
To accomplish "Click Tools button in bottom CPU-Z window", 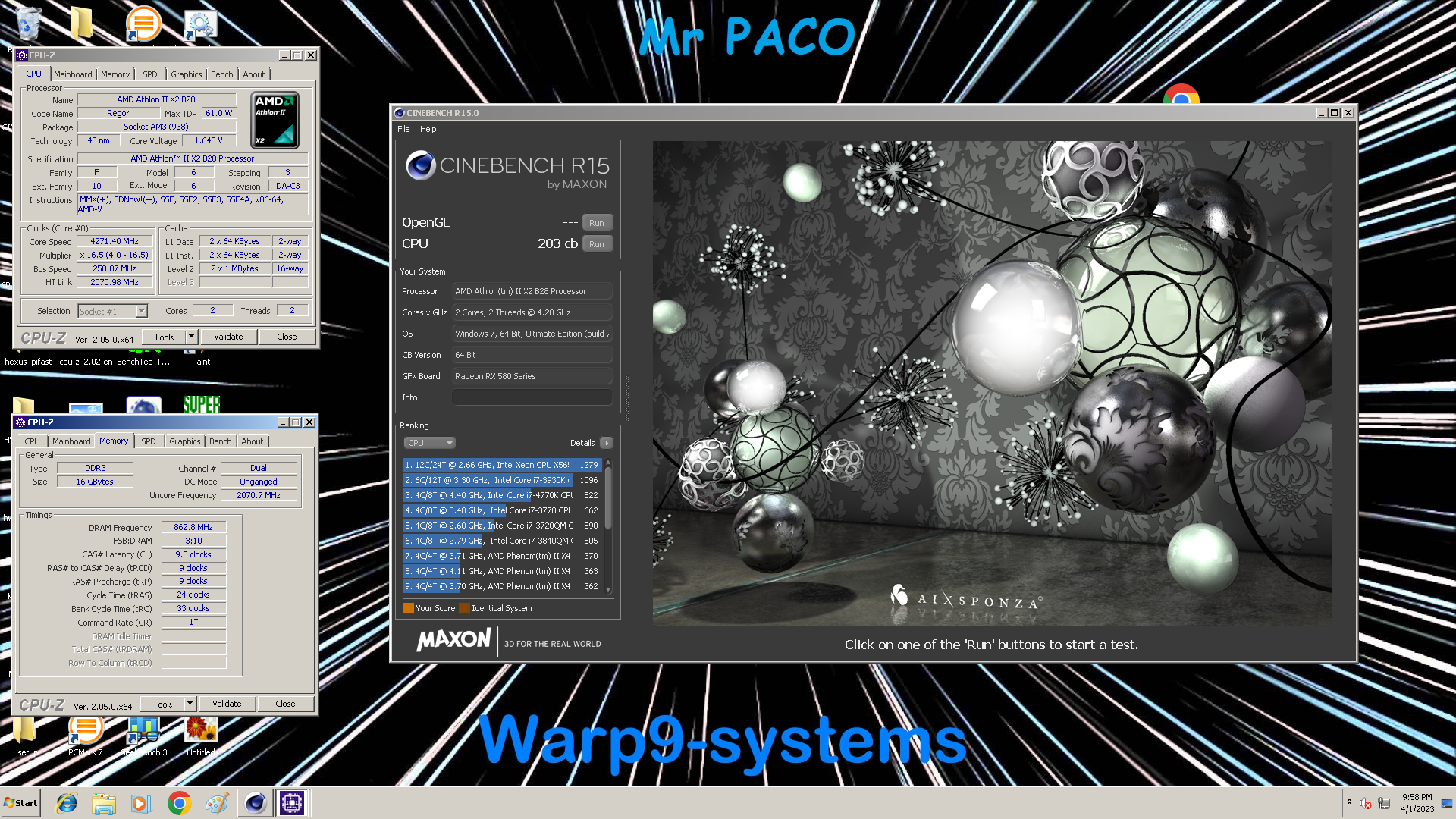I will pyautogui.click(x=162, y=704).
